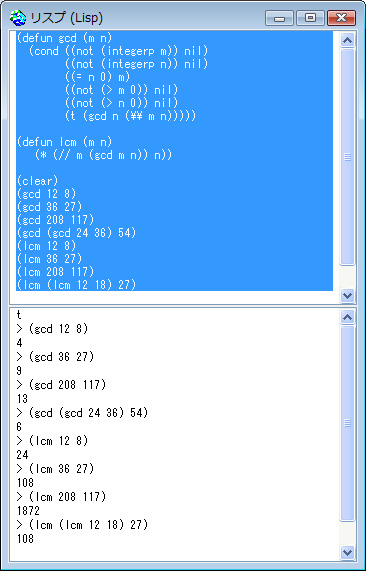
Task: Place cursor on '(lcm (lcm 12 18) 27)' editor line
Action: 76,284
